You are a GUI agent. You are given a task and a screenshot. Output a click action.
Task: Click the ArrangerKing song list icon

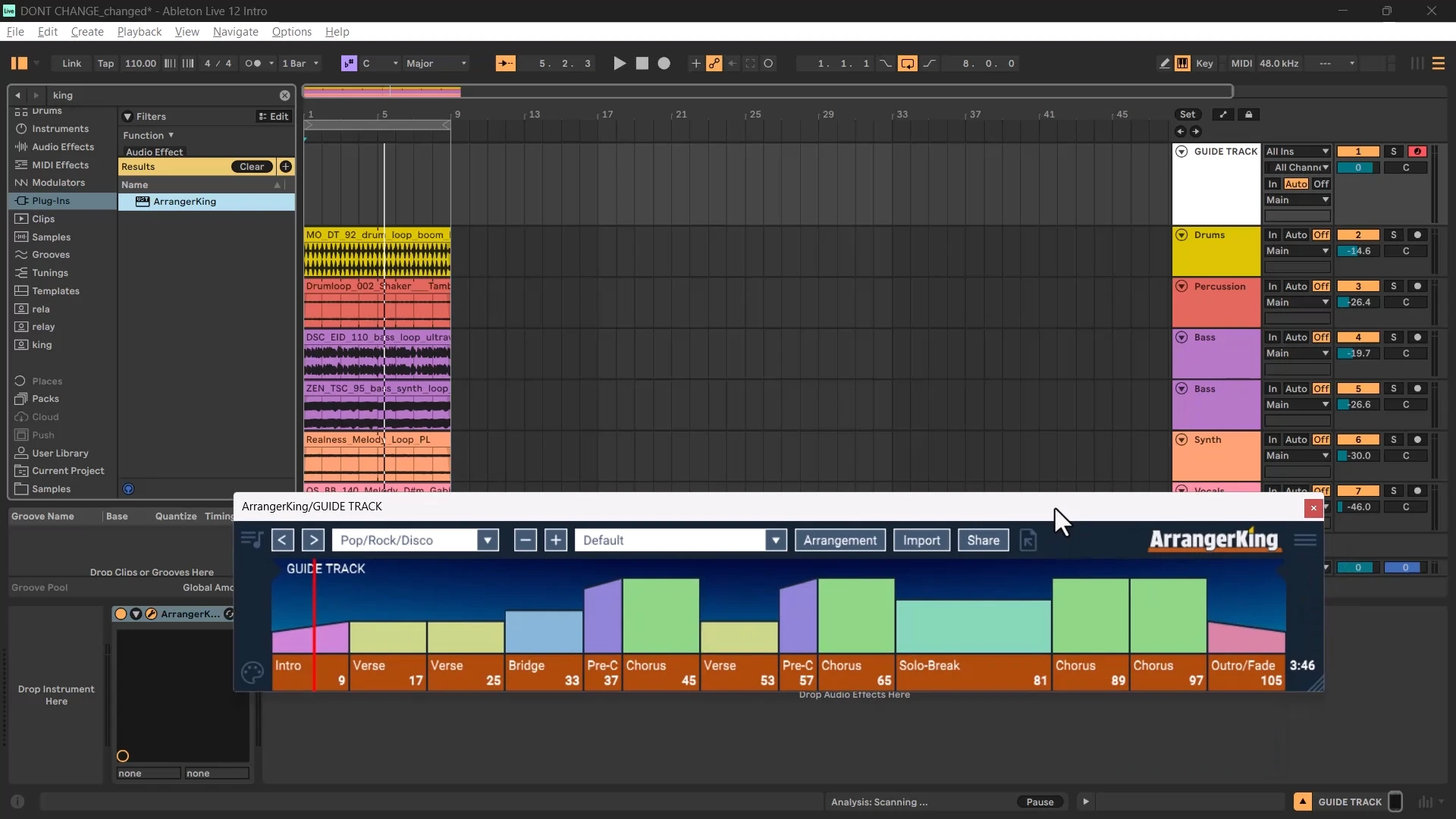click(252, 540)
